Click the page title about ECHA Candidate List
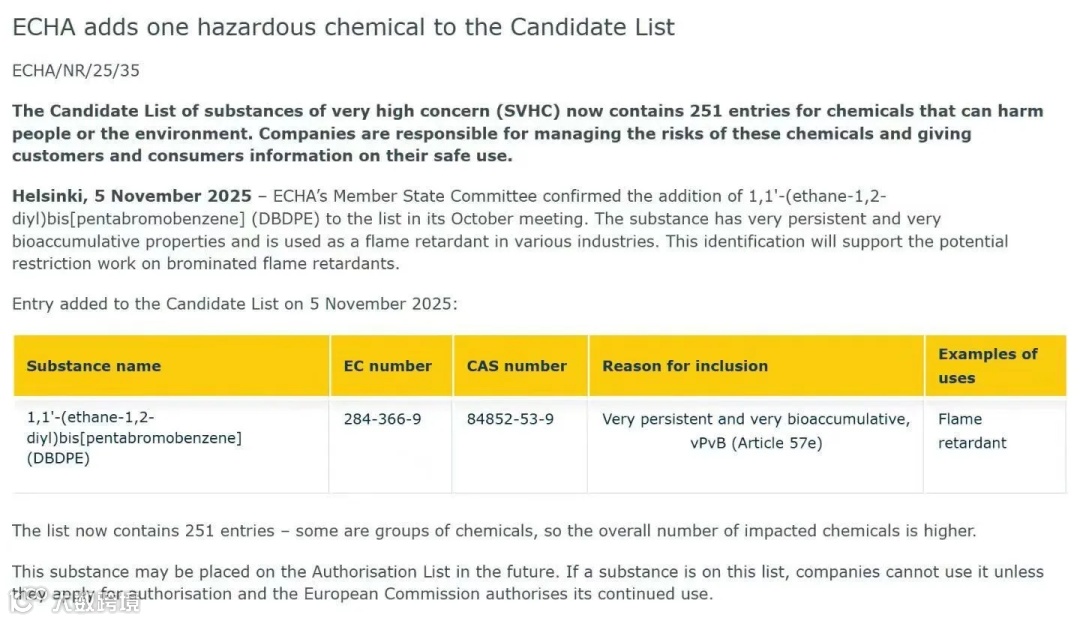 [x=343, y=27]
